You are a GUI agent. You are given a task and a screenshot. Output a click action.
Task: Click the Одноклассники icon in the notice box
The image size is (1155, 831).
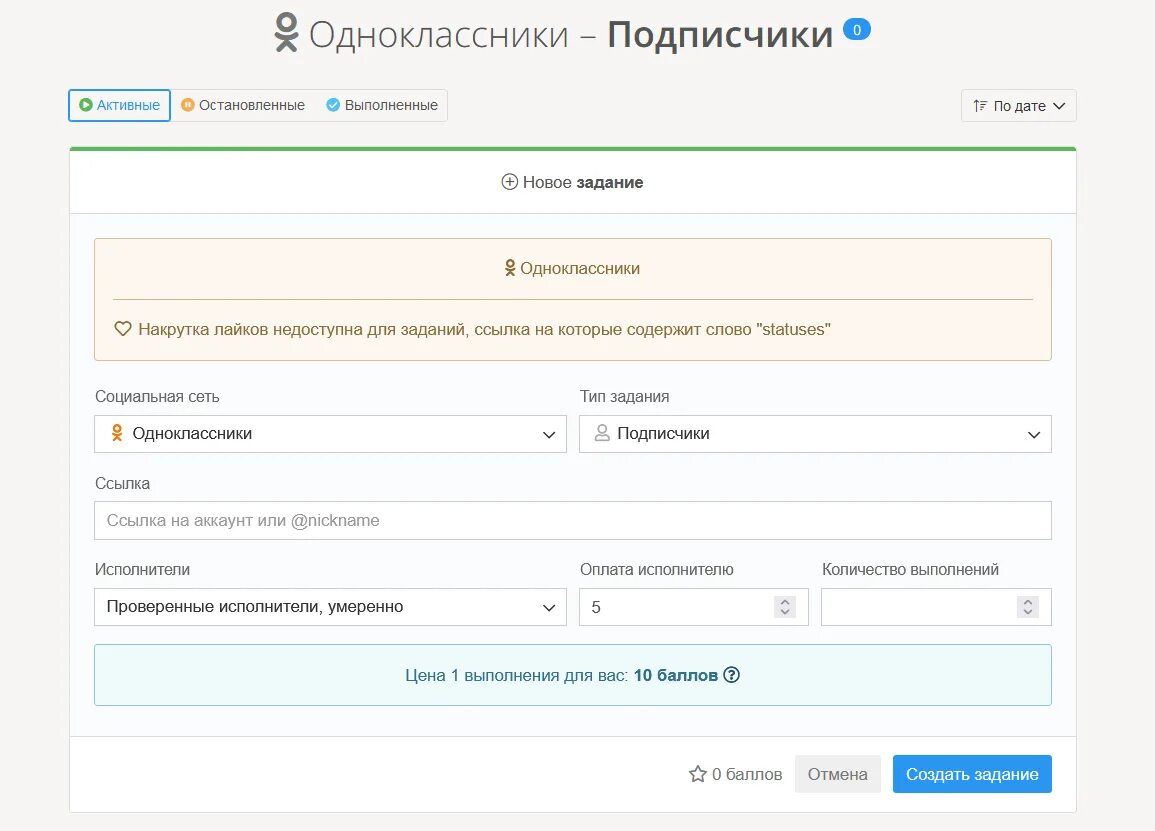click(x=510, y=268)
